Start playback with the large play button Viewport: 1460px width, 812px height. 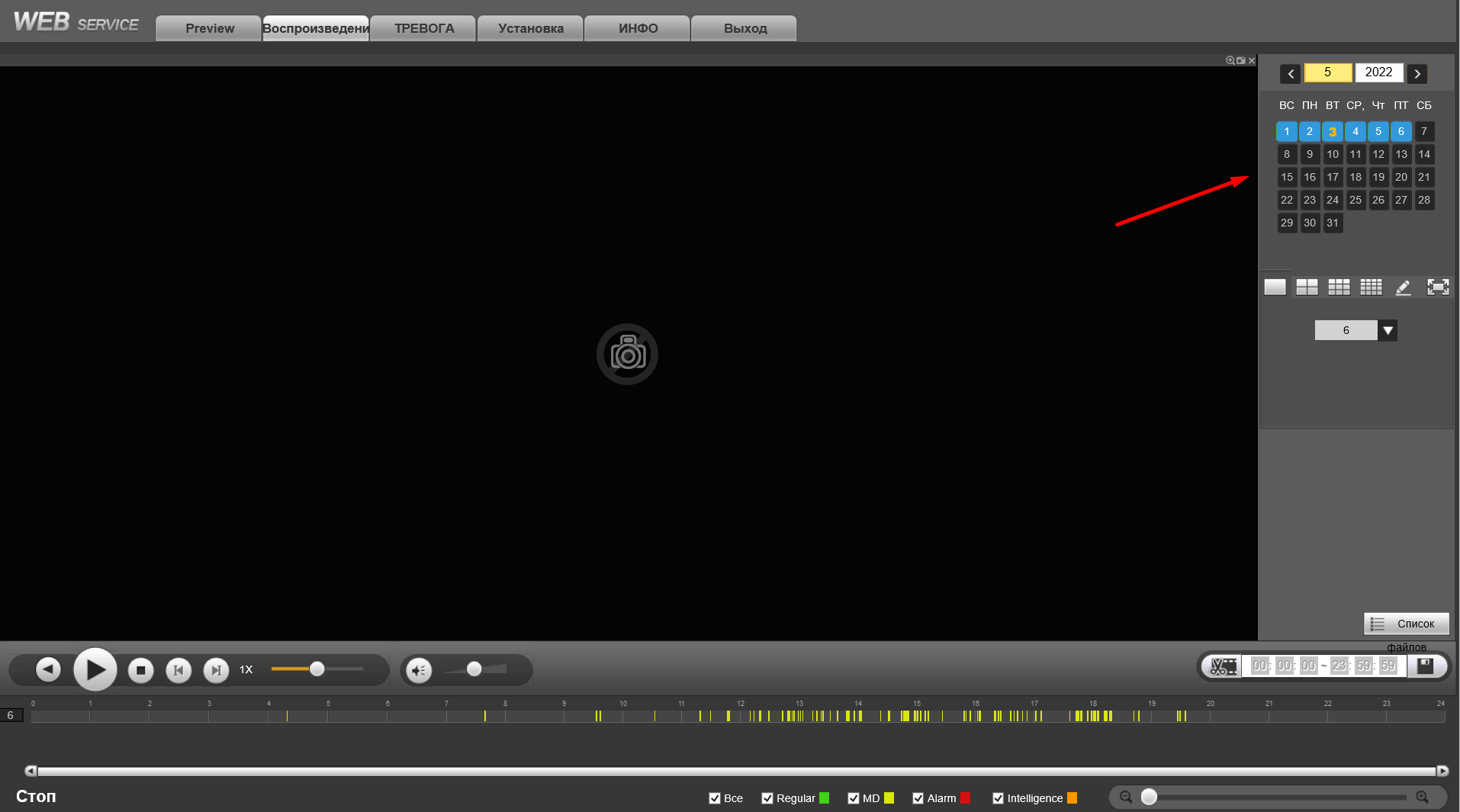point(95,669)
